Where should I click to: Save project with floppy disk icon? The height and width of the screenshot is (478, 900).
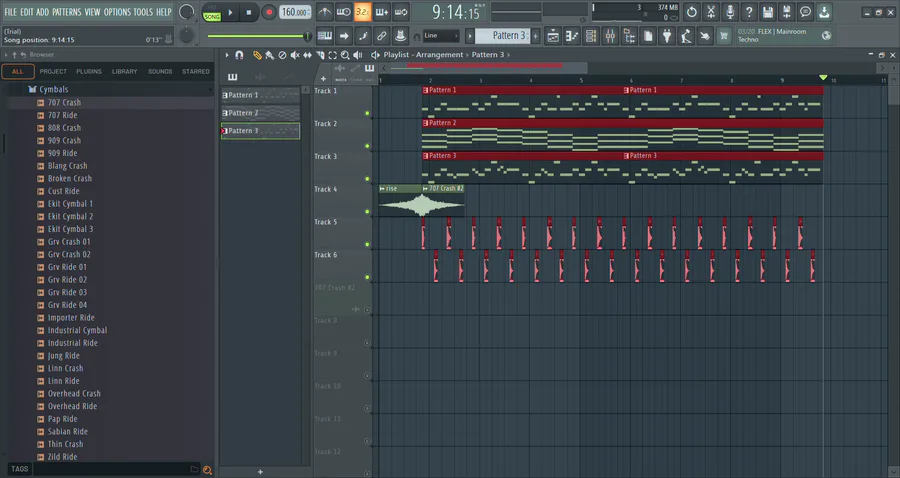[x=767, y=11]
